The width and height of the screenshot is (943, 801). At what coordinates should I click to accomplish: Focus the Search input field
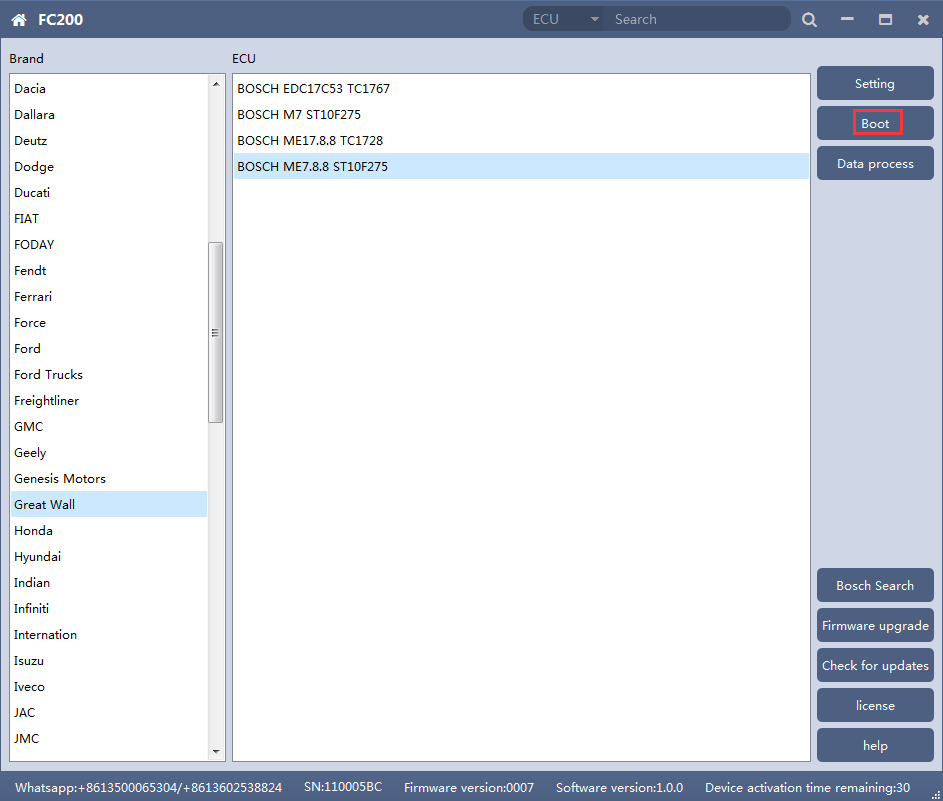click(697, 19)
